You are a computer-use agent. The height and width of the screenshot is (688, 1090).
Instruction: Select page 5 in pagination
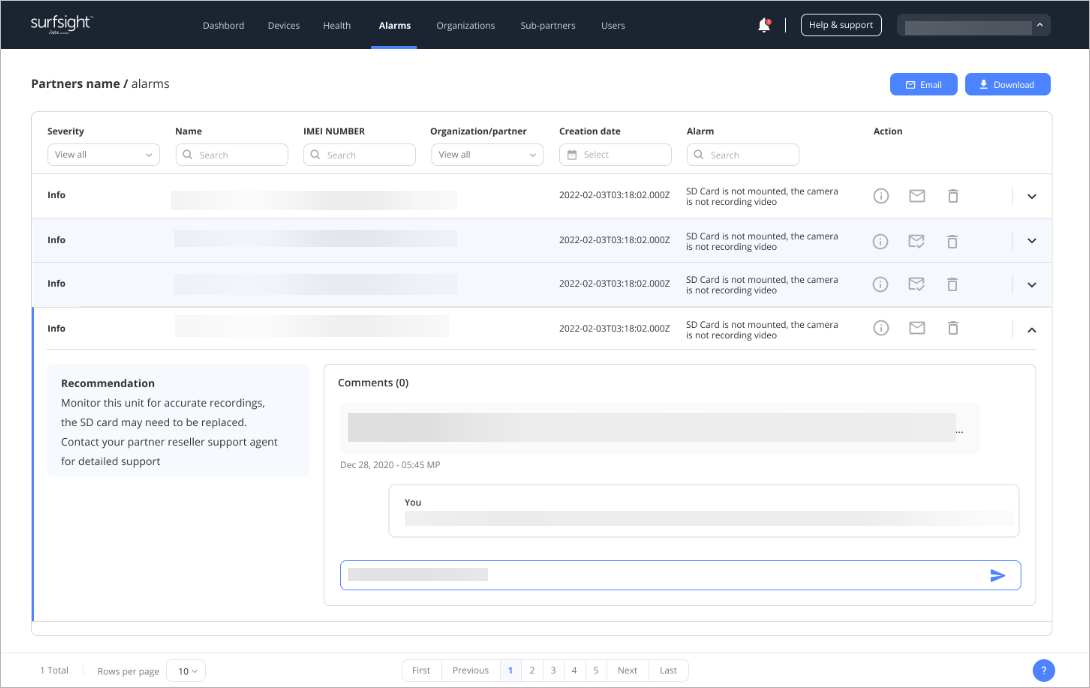(x=596, y=671)
